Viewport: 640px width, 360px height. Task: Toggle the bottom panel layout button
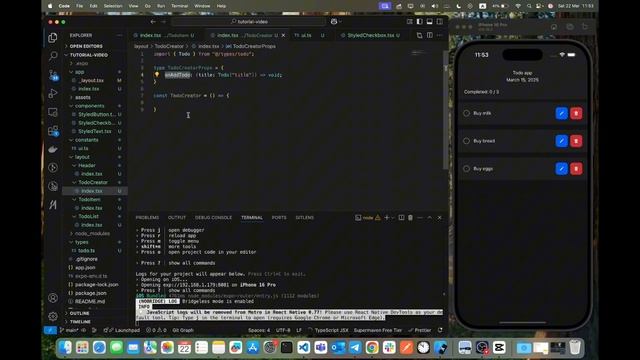(x=429, y=22)
